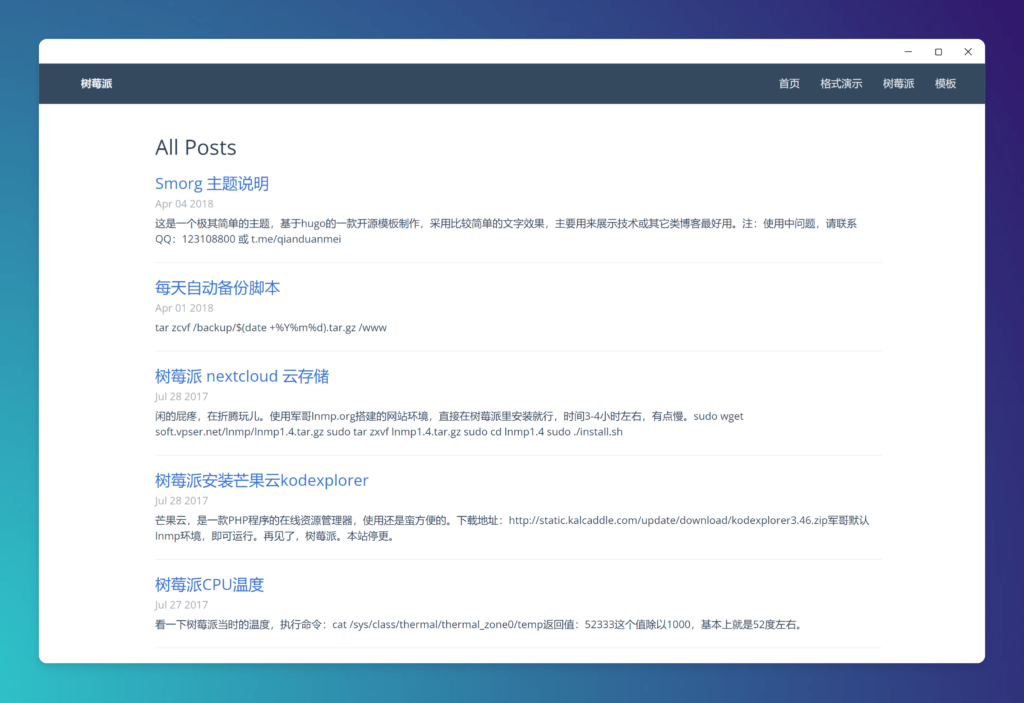
Task: Minimize the browser window
Action: [907, 51]
